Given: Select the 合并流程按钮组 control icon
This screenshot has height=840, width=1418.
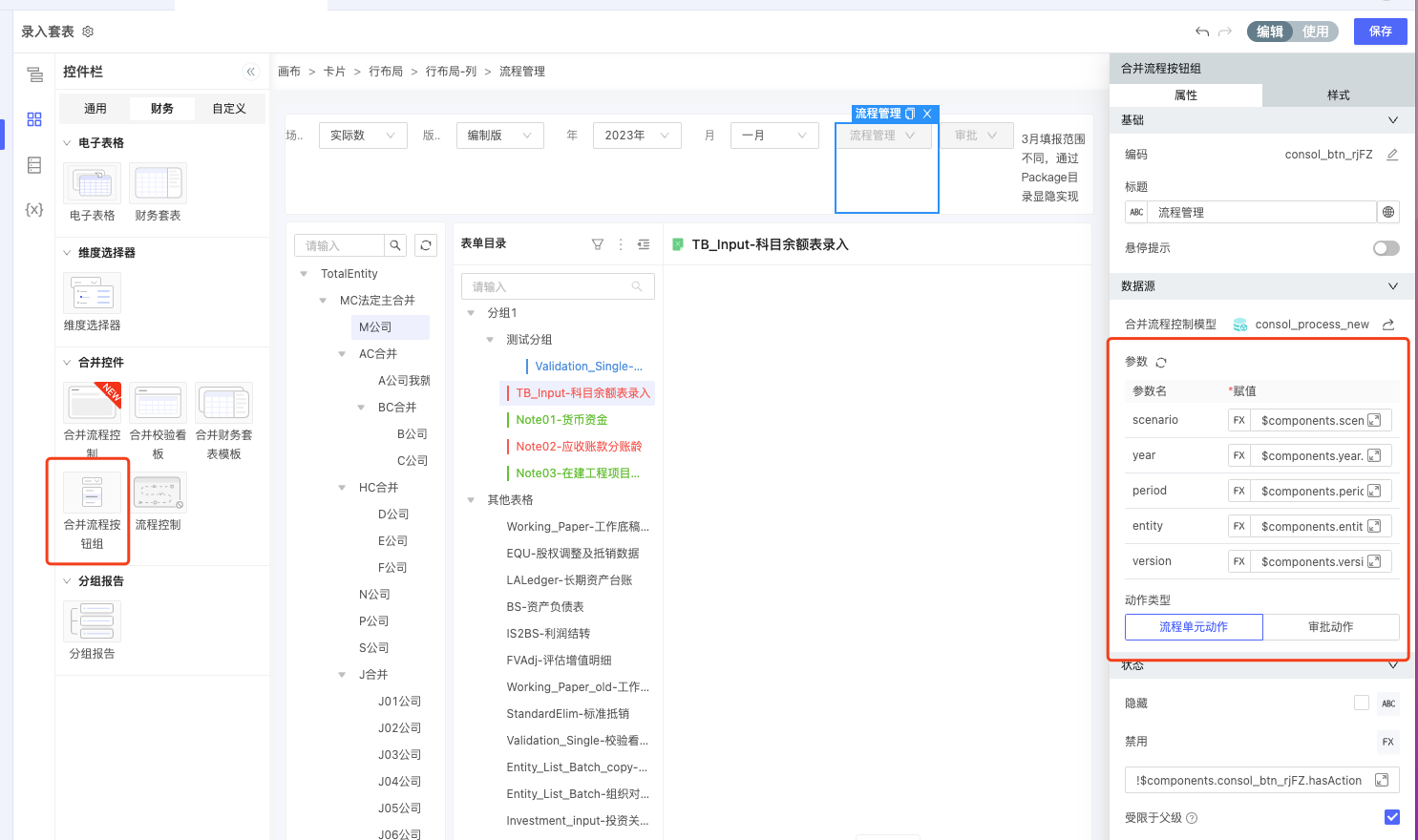Looking at the screenshot, I should (x=92, y=493).
